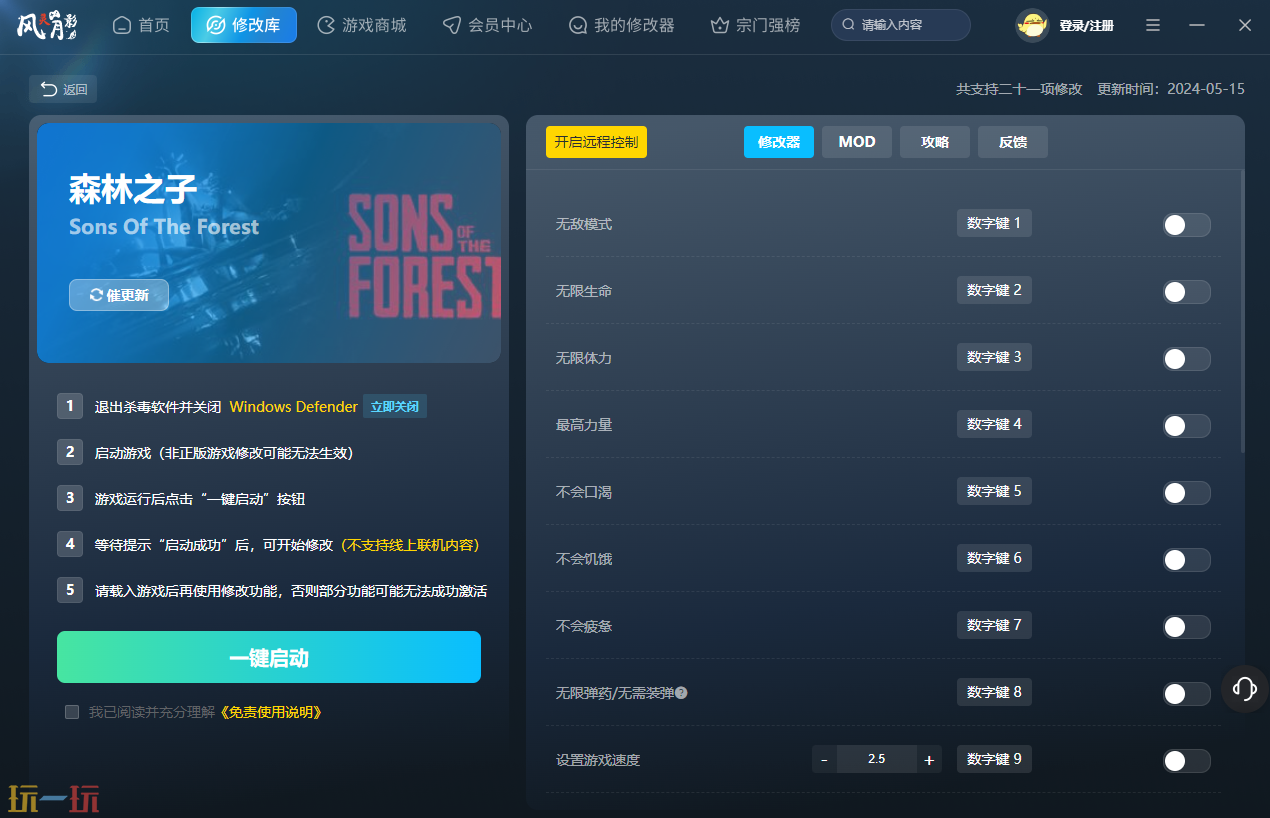This screenshot has width=1270, height=818.
Task: Click hotkey 数字键 3 for 无限体力
Action: [994, 357]
